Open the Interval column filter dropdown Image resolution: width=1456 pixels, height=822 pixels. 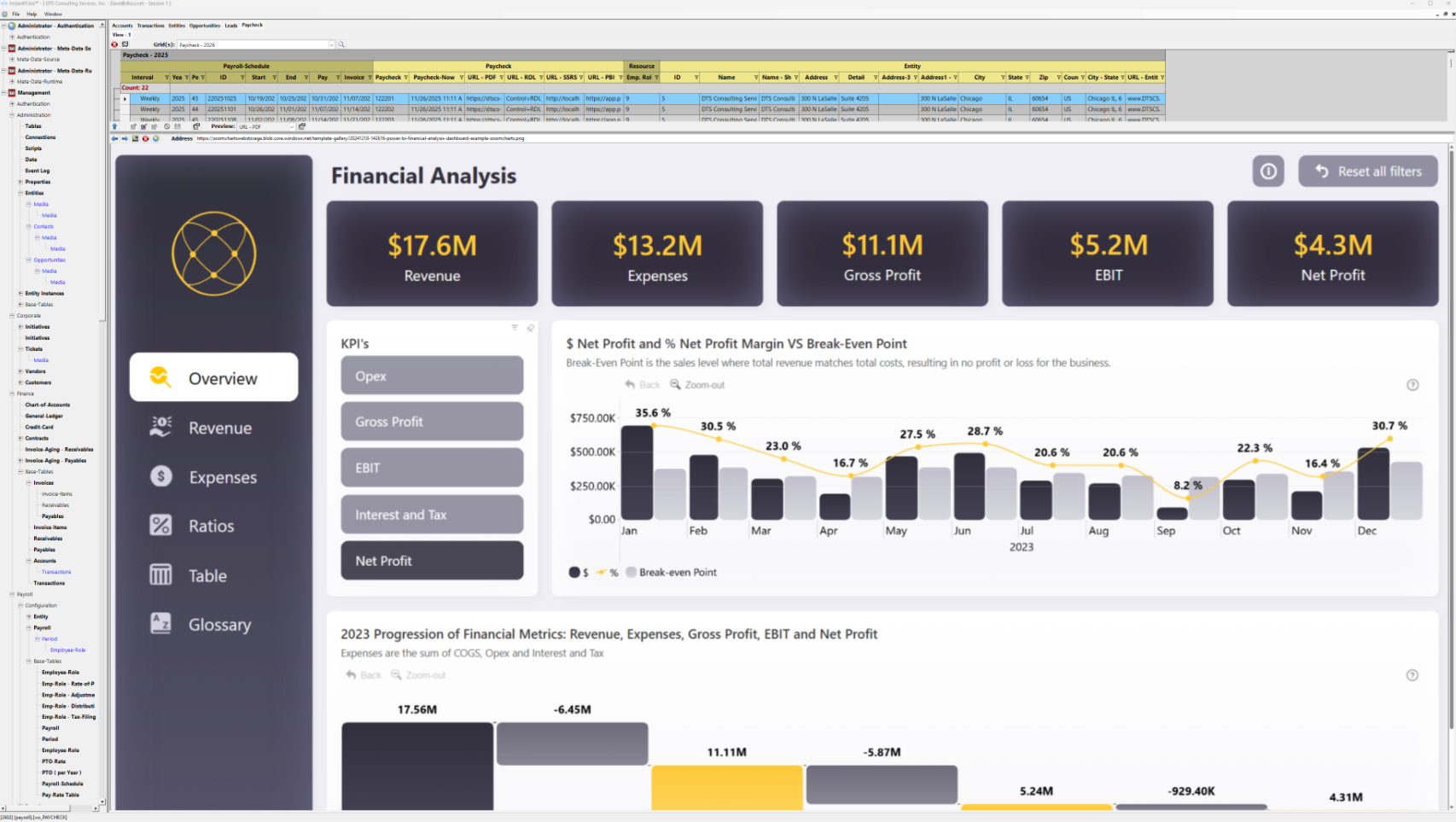(x=166, y=78)
